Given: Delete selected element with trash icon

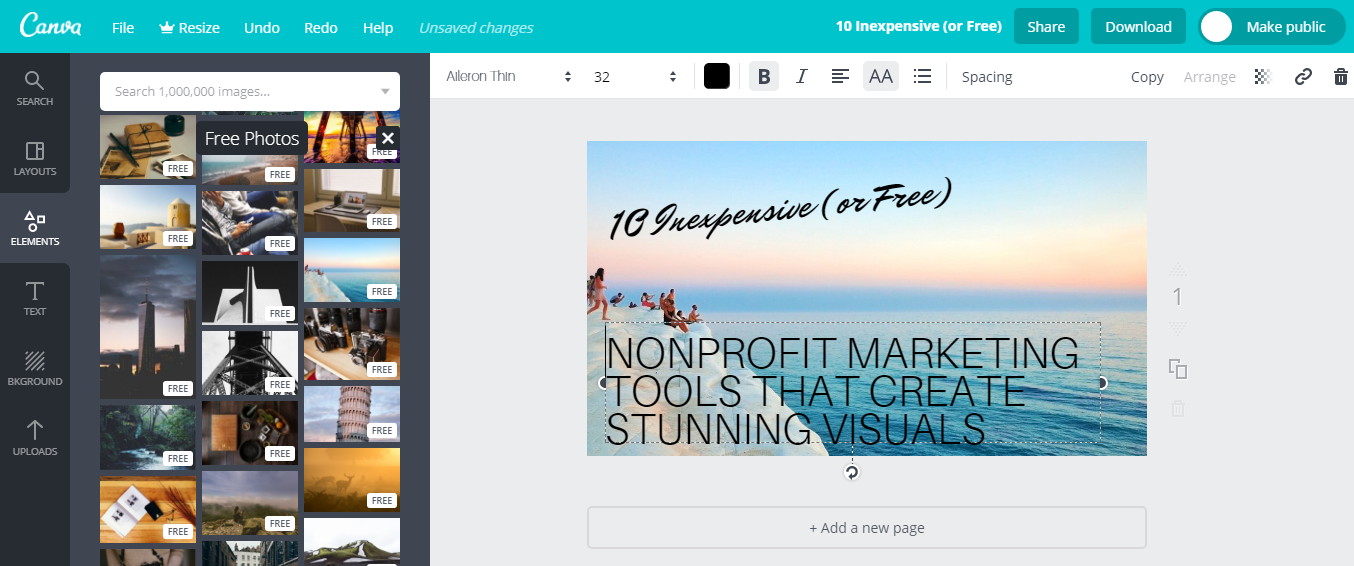Looking at the screenshot, I should [1340, 76].
